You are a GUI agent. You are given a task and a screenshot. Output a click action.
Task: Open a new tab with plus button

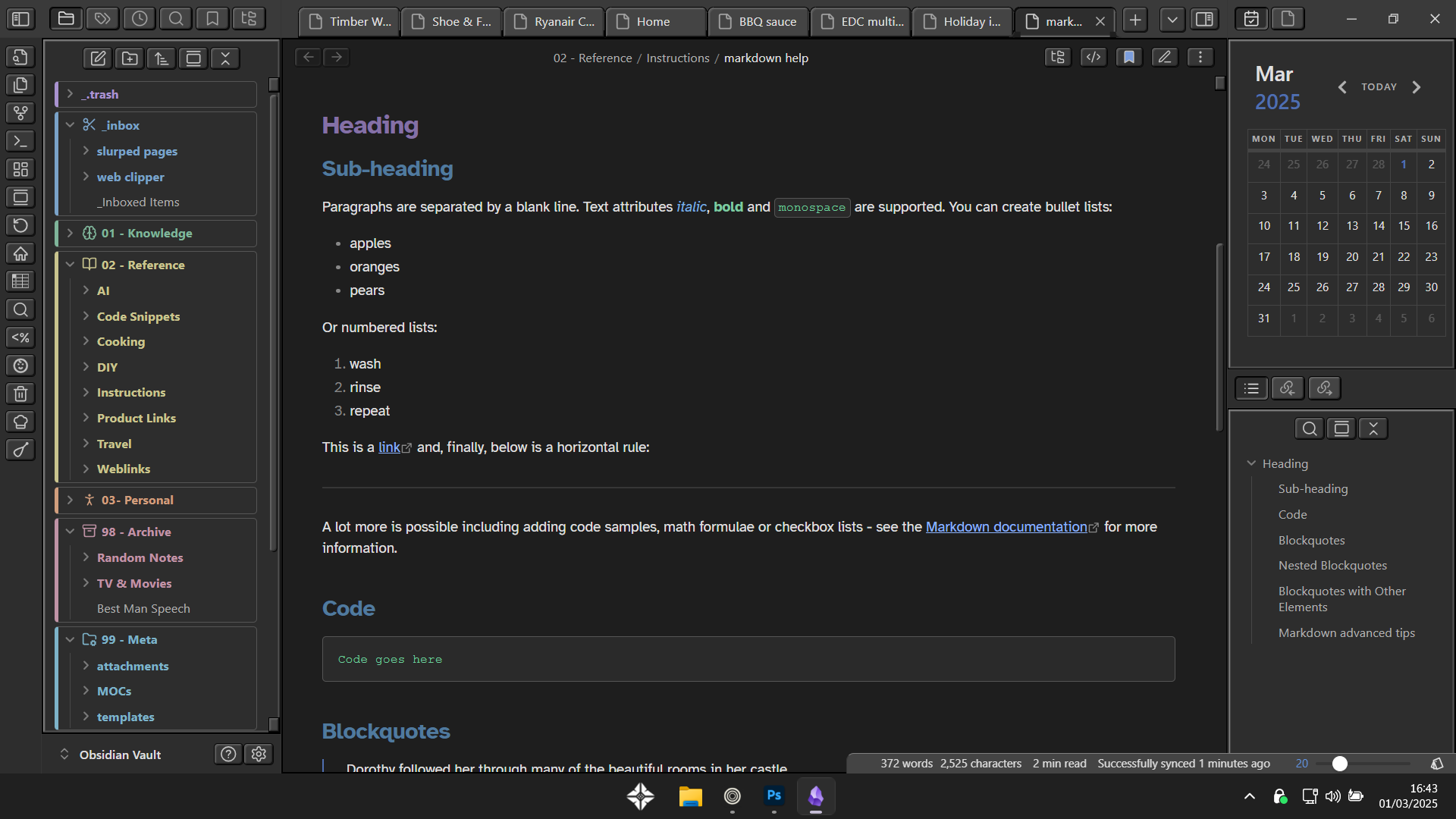(x=1135, y=20)
